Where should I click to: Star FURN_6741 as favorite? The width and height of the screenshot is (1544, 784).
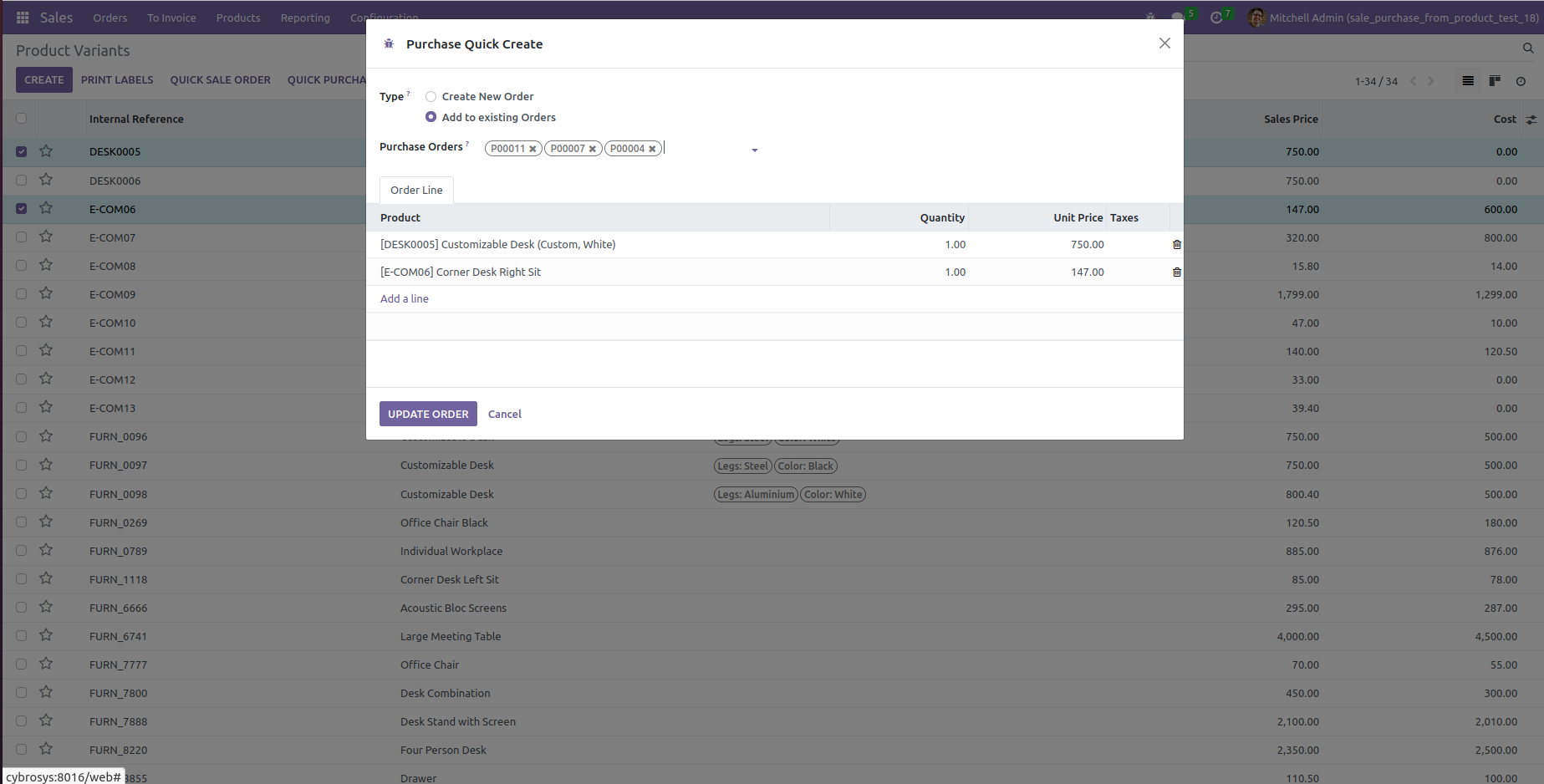(x=46, y=635)
